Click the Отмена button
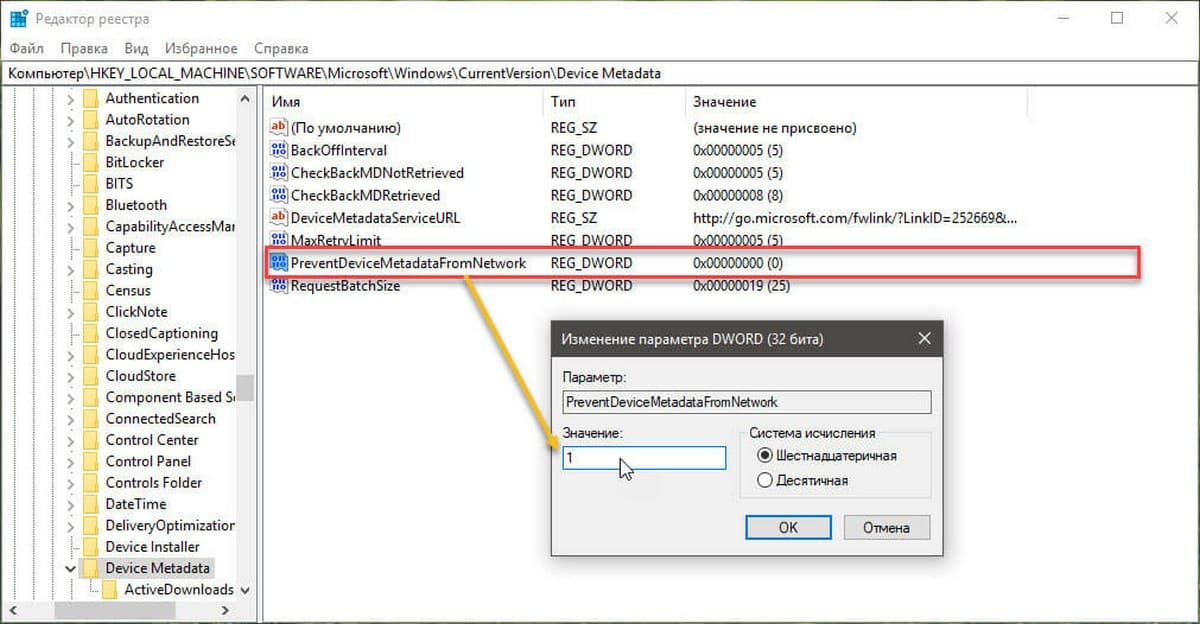 click(x=888, y=527)
